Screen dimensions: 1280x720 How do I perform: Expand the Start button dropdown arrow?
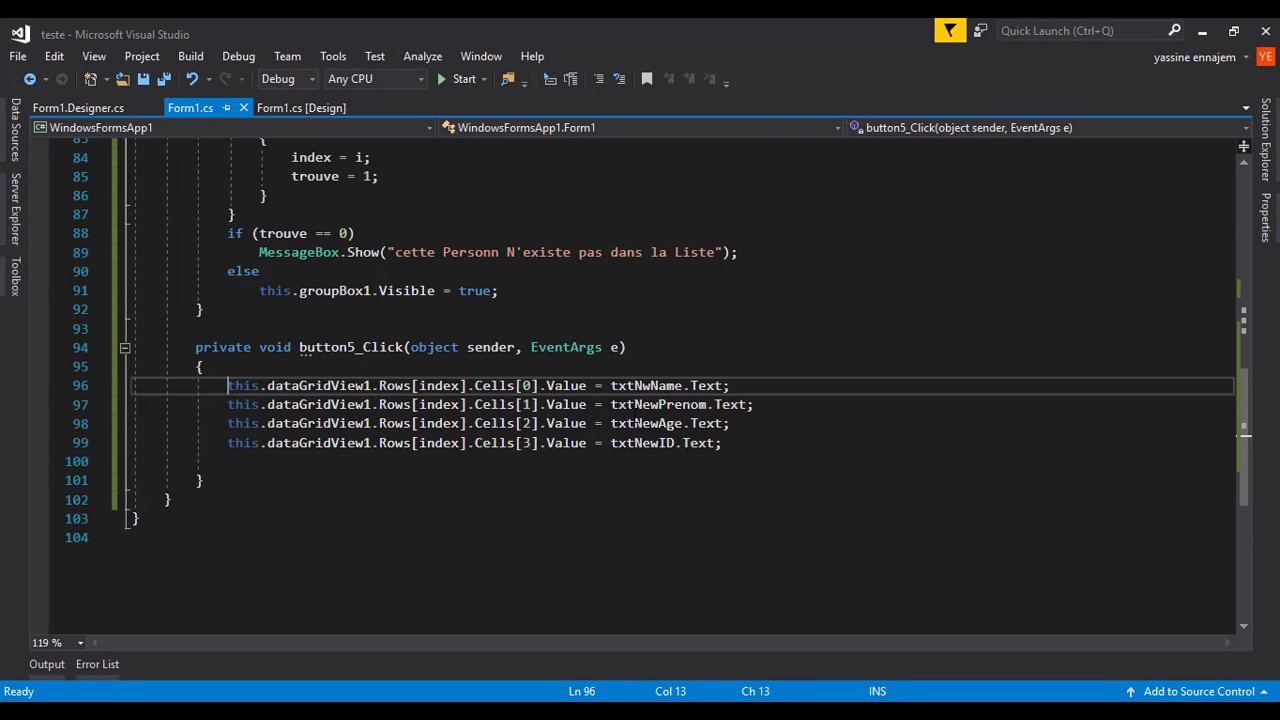point(484,79)
